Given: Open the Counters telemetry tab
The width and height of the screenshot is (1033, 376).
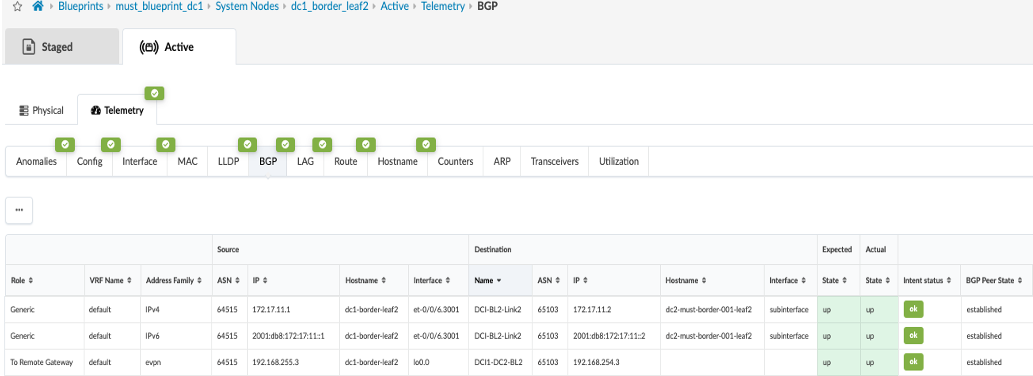Looking at the screenshot, I should coord(455,161).
